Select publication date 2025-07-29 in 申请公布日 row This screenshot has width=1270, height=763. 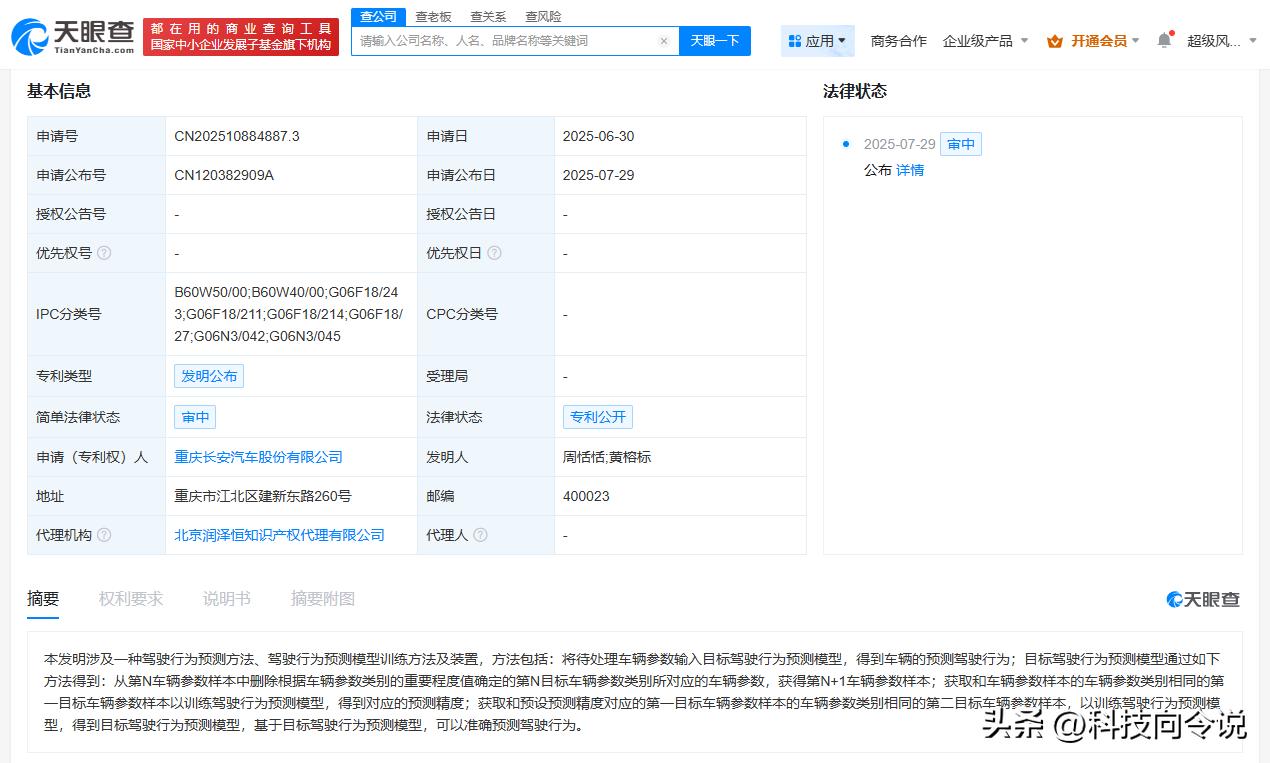598,175
